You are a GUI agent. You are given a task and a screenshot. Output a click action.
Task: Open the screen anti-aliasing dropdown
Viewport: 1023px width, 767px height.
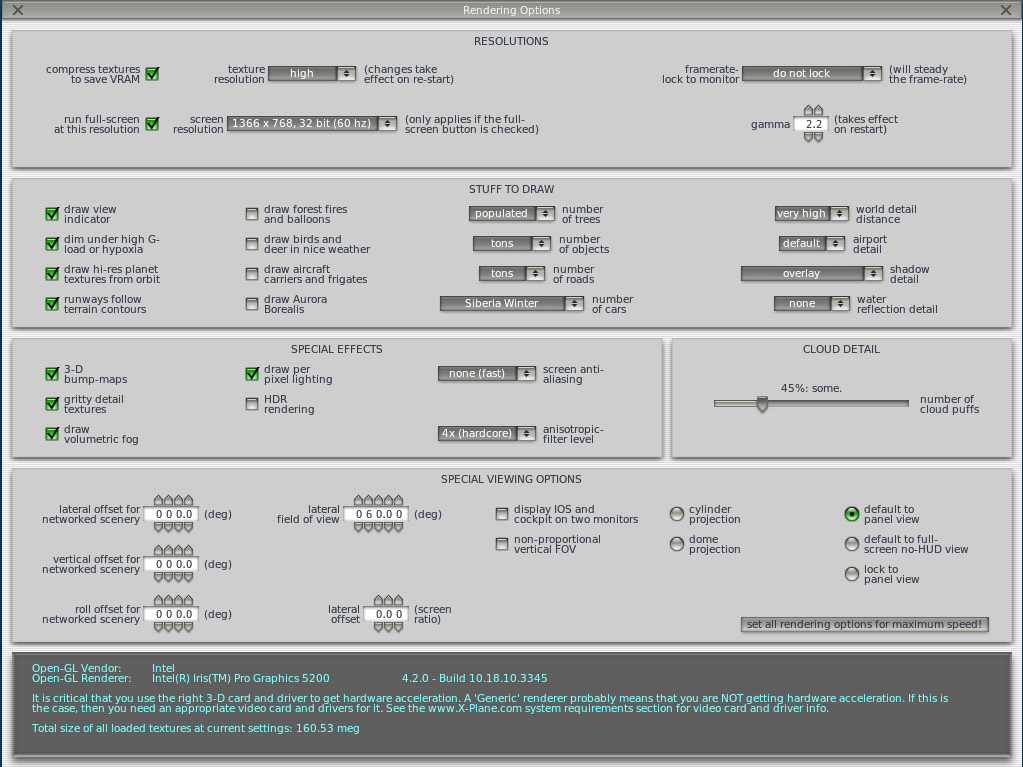click(487, 373)
